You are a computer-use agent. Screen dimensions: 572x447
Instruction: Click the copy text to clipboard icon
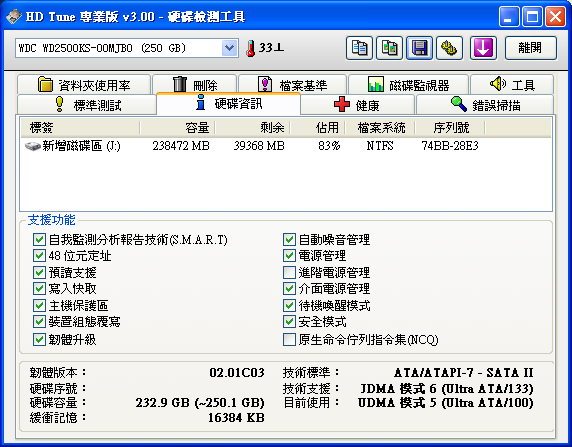[x=359, y=48]
